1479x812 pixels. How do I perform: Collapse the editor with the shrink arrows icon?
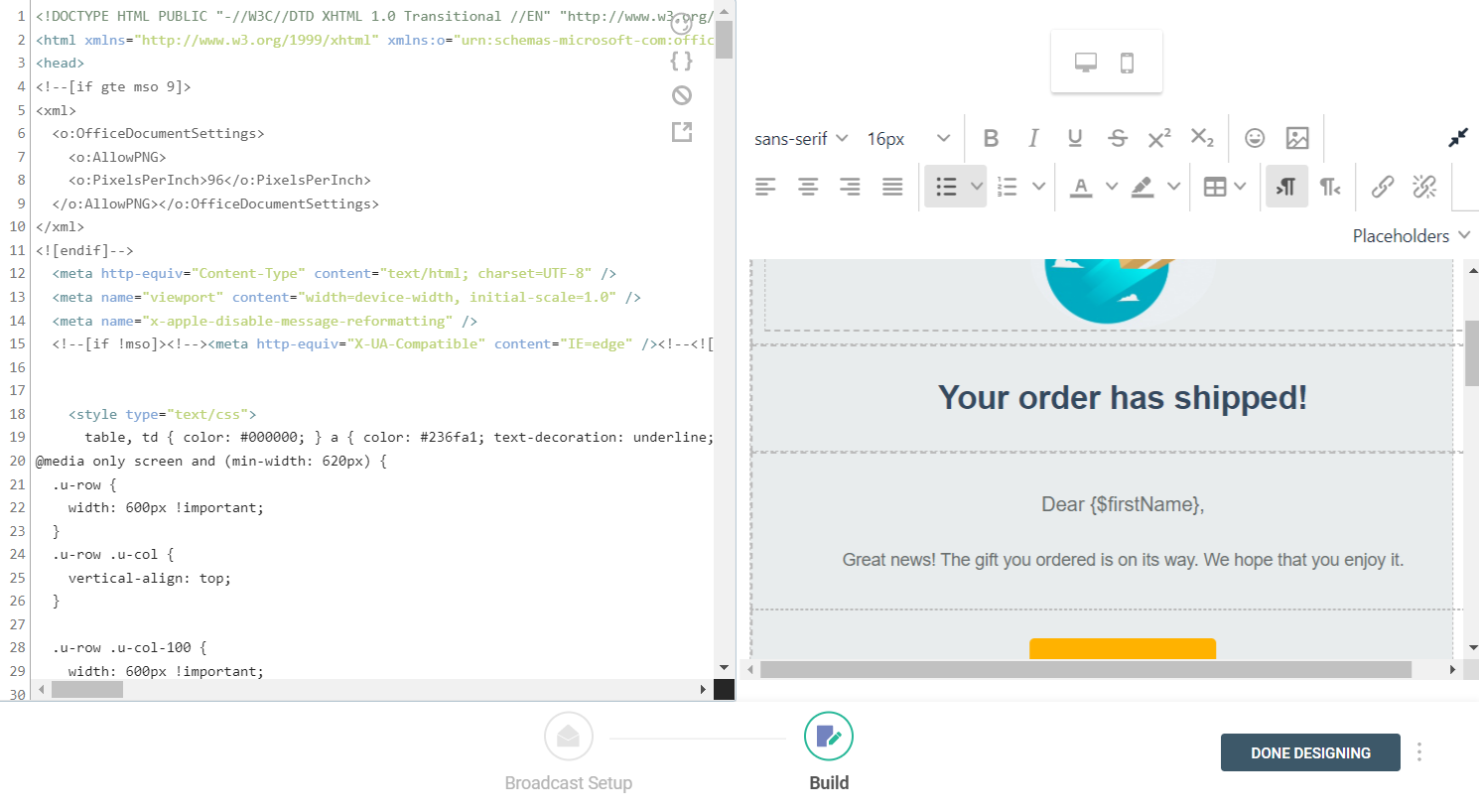coord(1457,138)
